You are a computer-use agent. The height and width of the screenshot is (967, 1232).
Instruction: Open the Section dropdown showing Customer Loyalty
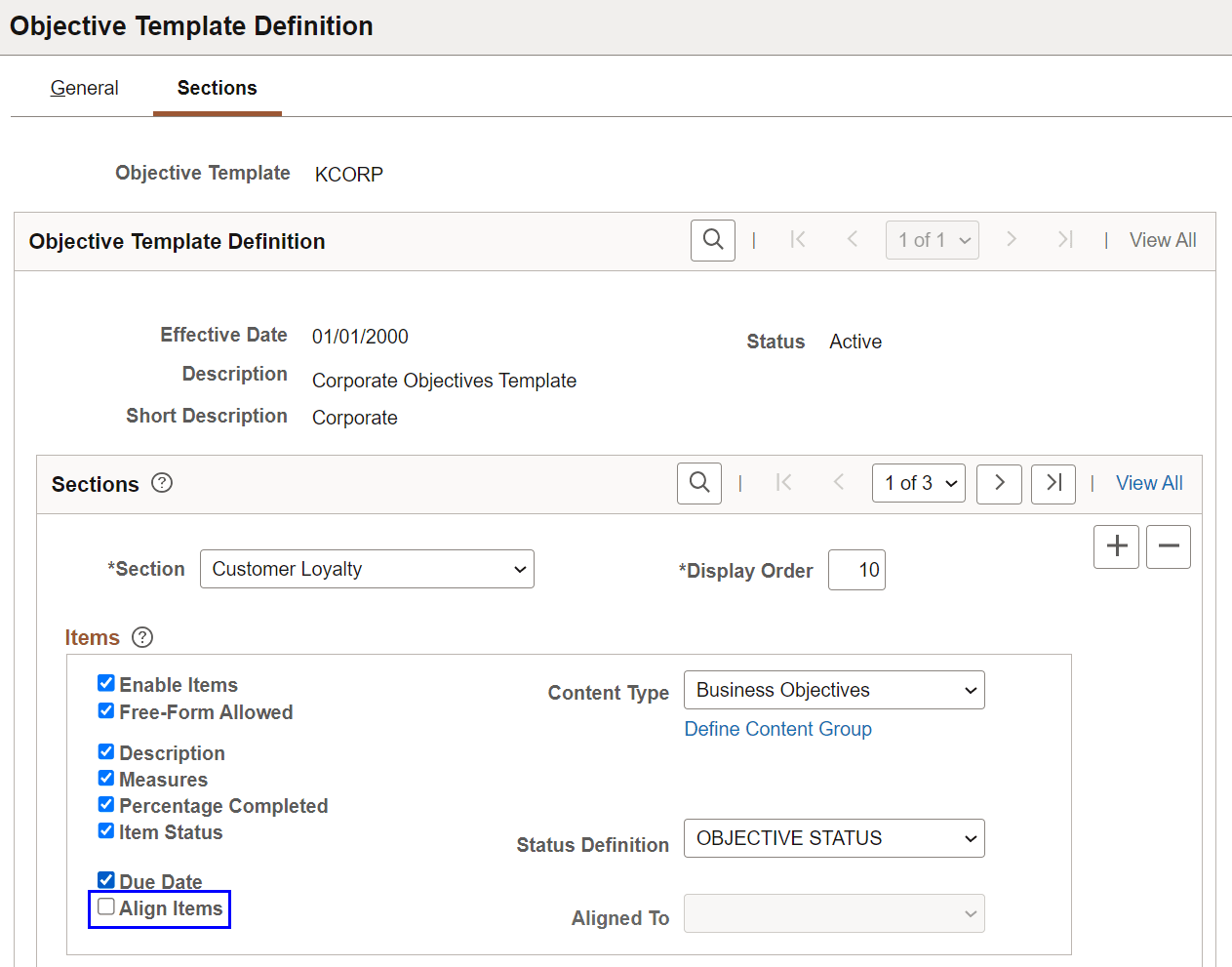pos(367,569)
